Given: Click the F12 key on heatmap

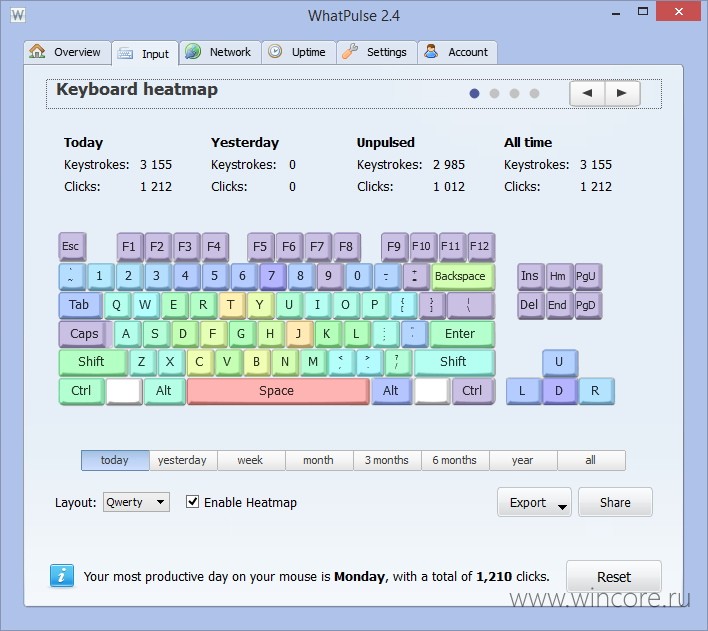Looking at the screenshot, I should (x=481, y=247).
